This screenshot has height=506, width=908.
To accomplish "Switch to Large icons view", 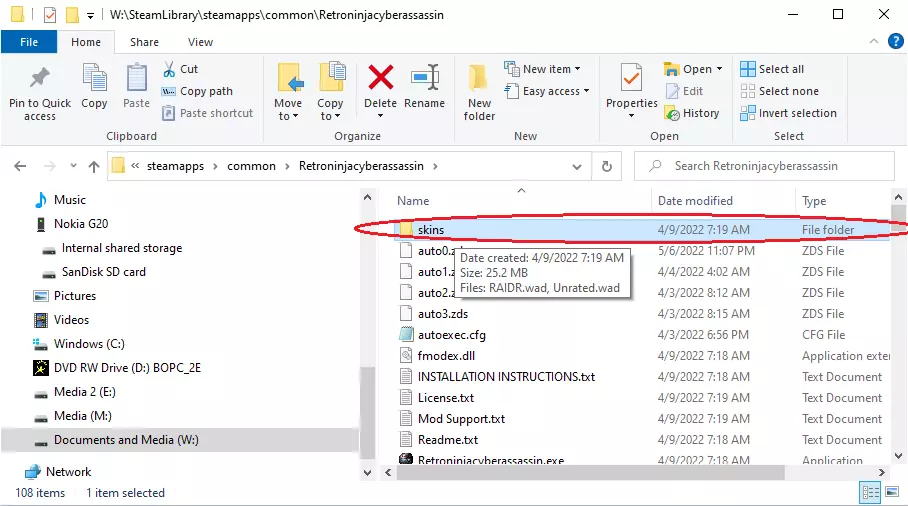I will click(892, 493).
